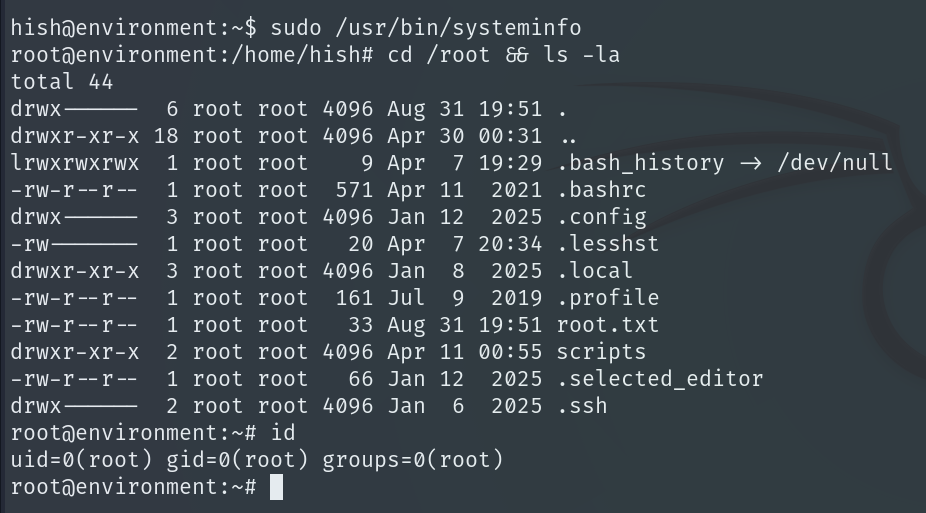The image size is (926, 513).
Task: Click the typed "id" command
Action: click(283, 433)
